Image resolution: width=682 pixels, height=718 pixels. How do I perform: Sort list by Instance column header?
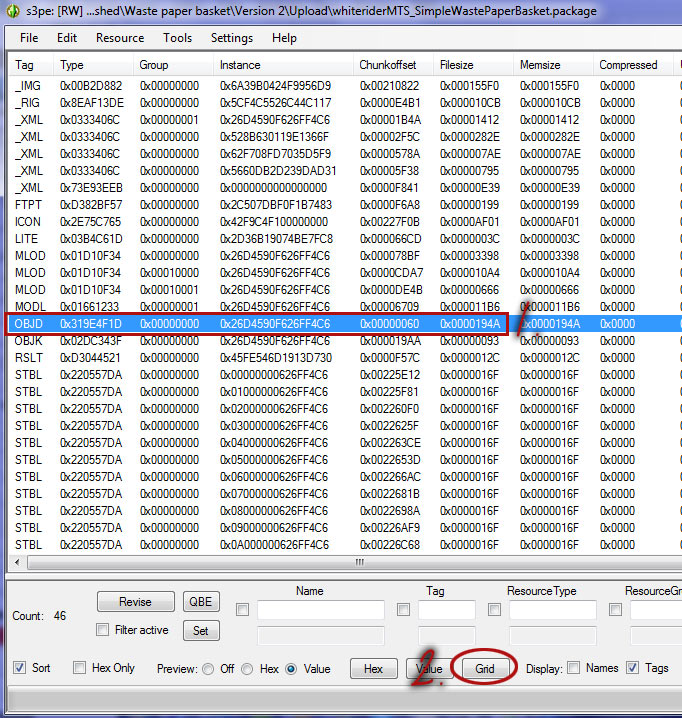click(x=240, y=65)
